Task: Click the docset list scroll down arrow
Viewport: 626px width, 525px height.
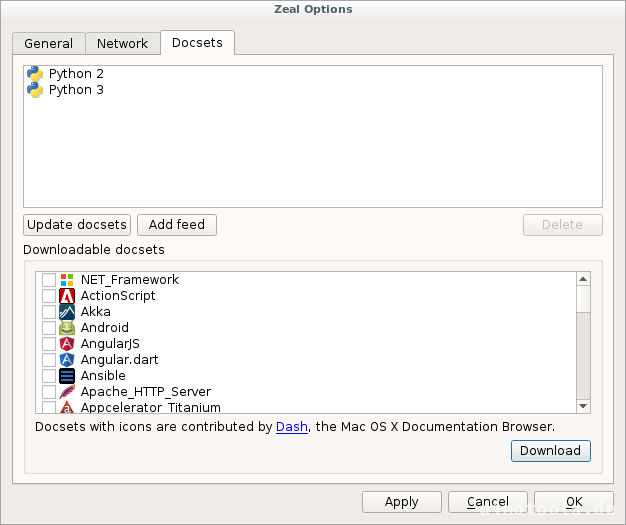Action: [x=583, y=406]
